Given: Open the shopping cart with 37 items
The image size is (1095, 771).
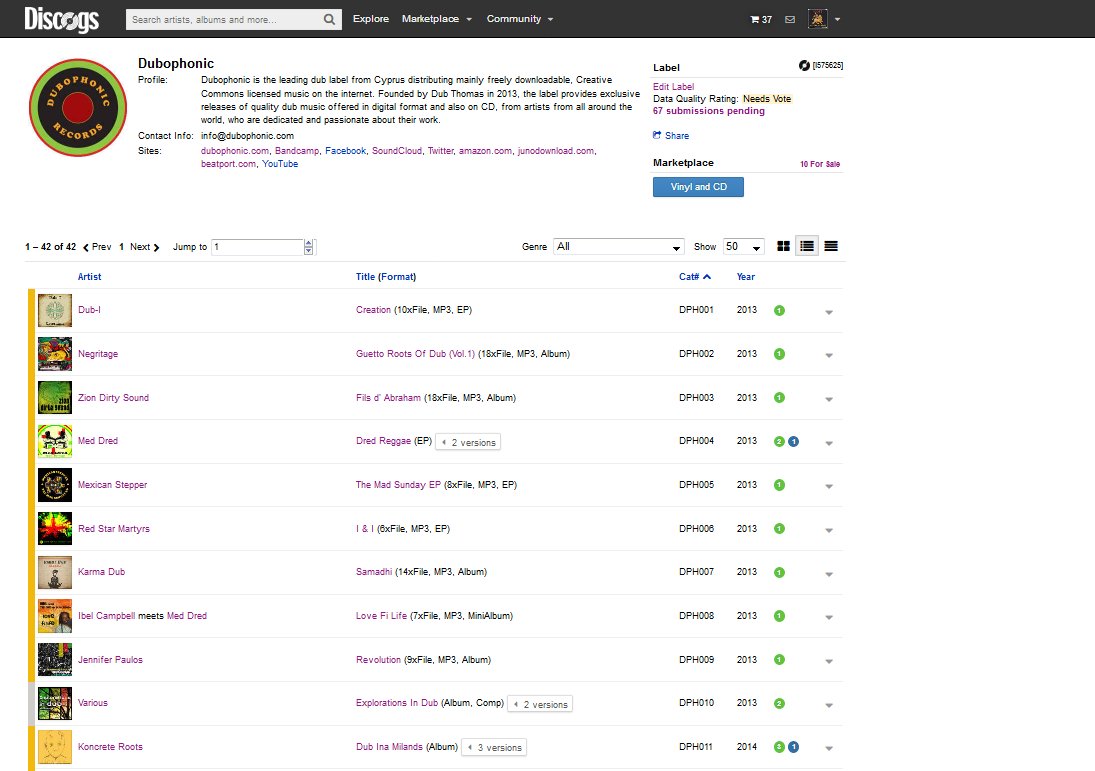Looking at the screenshot, I should pos(760,20).
